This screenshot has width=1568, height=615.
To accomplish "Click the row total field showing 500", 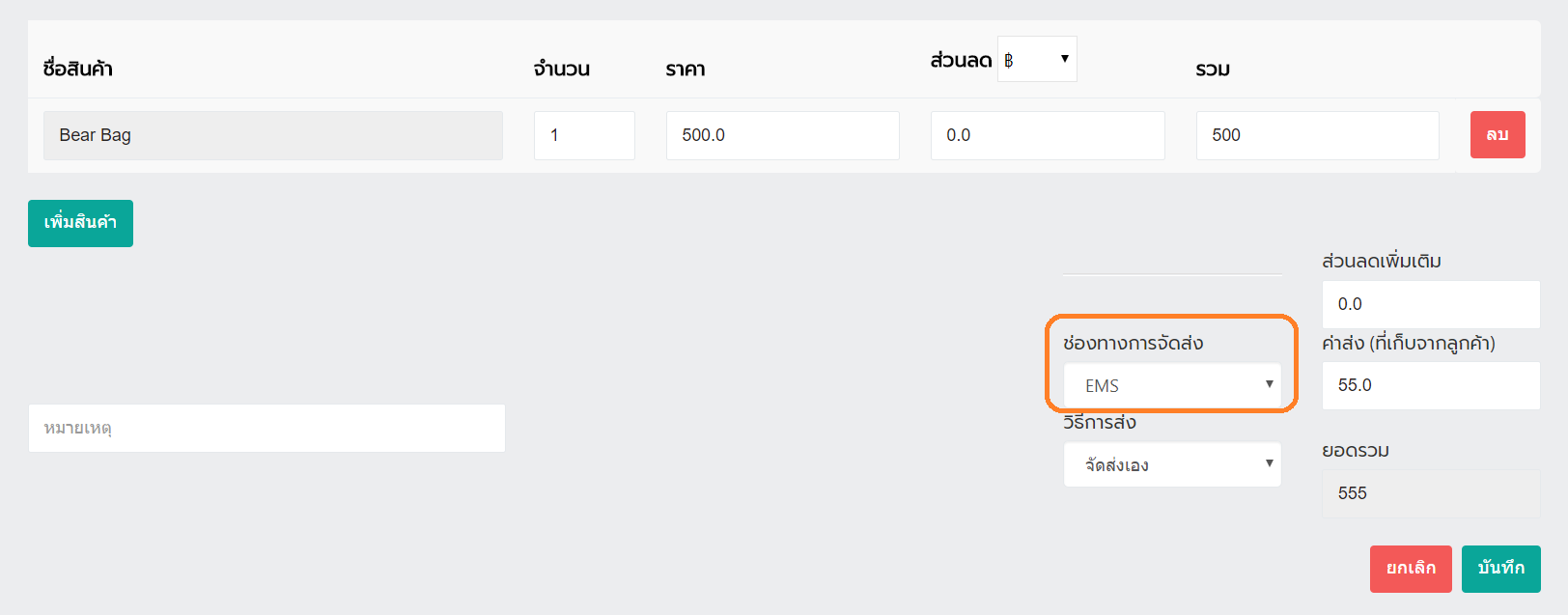I will point(1317,135).
